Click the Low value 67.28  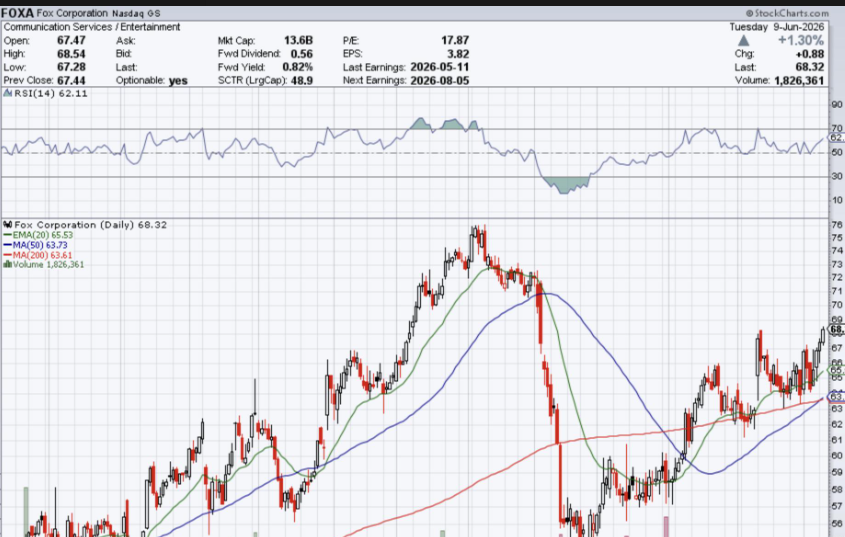click(71, 67)
